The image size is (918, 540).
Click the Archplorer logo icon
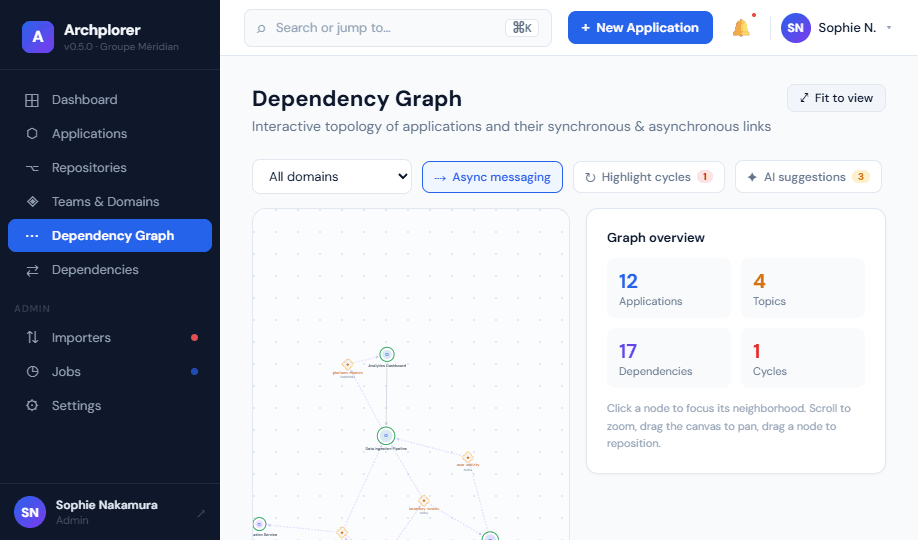coord(37,37)
